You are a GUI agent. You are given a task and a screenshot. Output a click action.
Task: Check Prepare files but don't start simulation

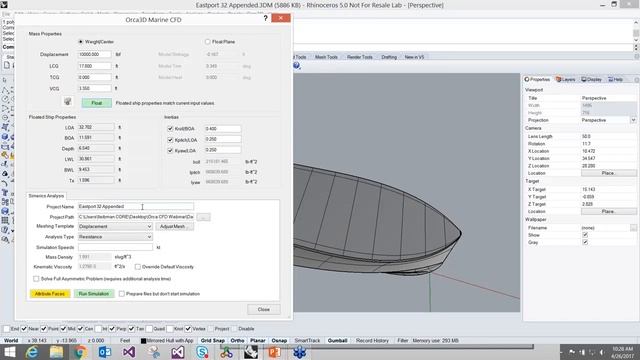(x=122, y=294)
